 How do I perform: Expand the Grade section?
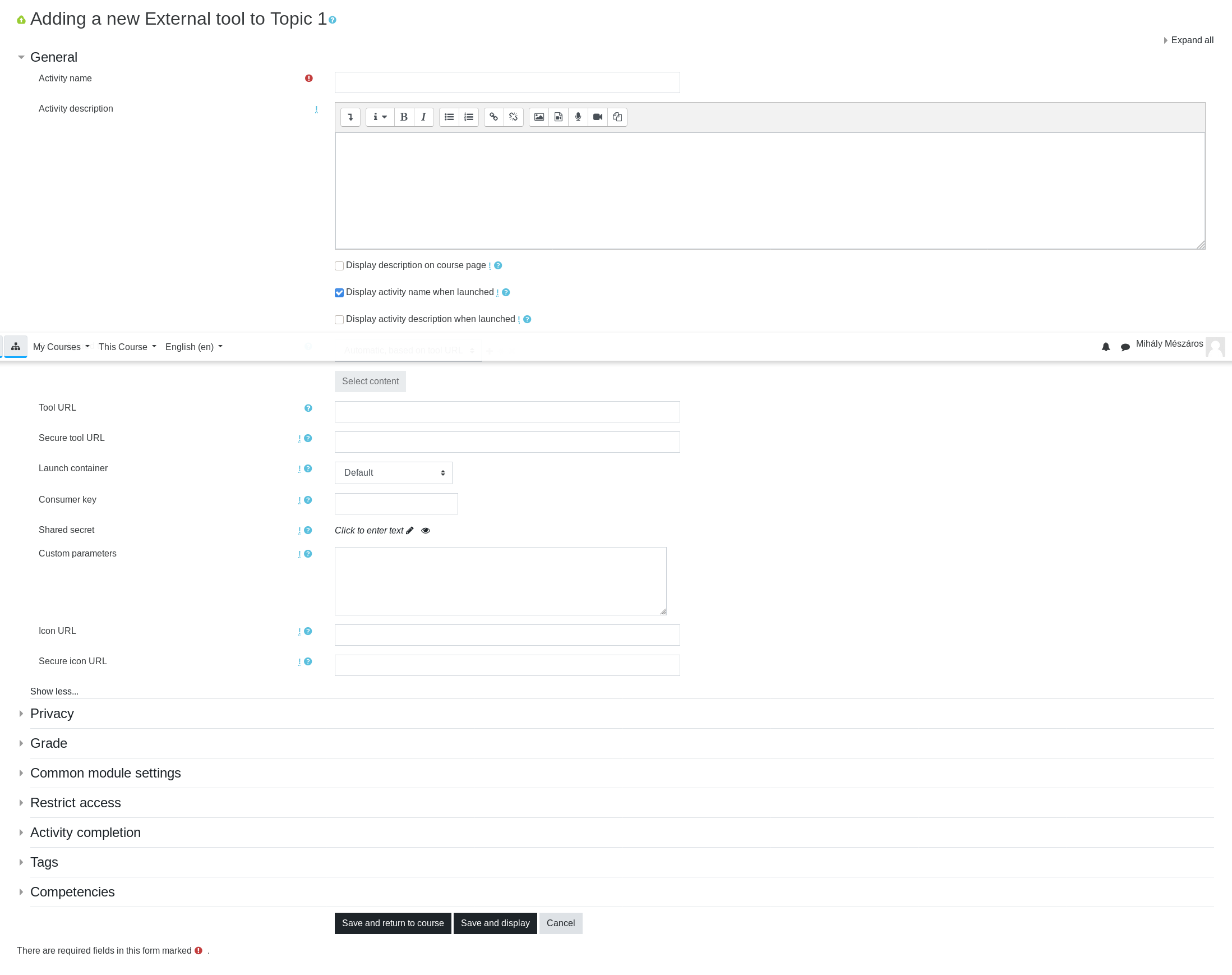pos(48,743)
